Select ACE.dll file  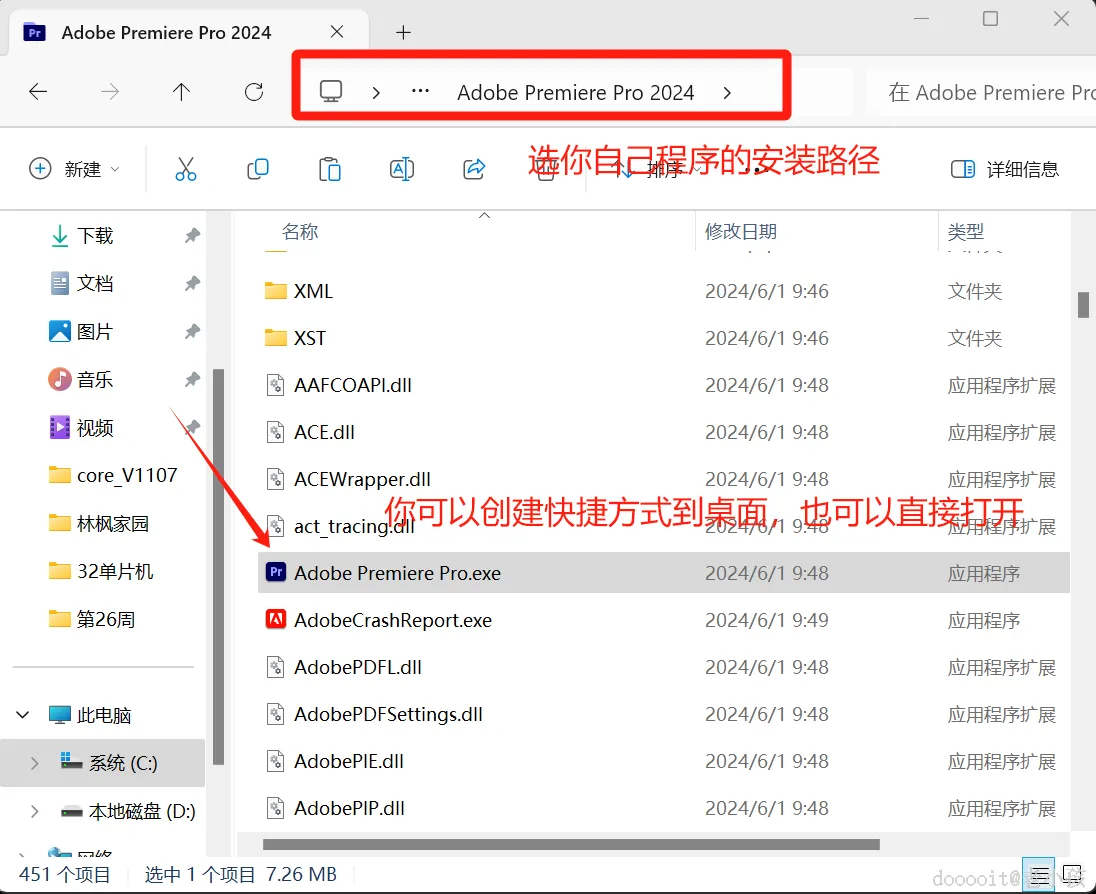310,432
